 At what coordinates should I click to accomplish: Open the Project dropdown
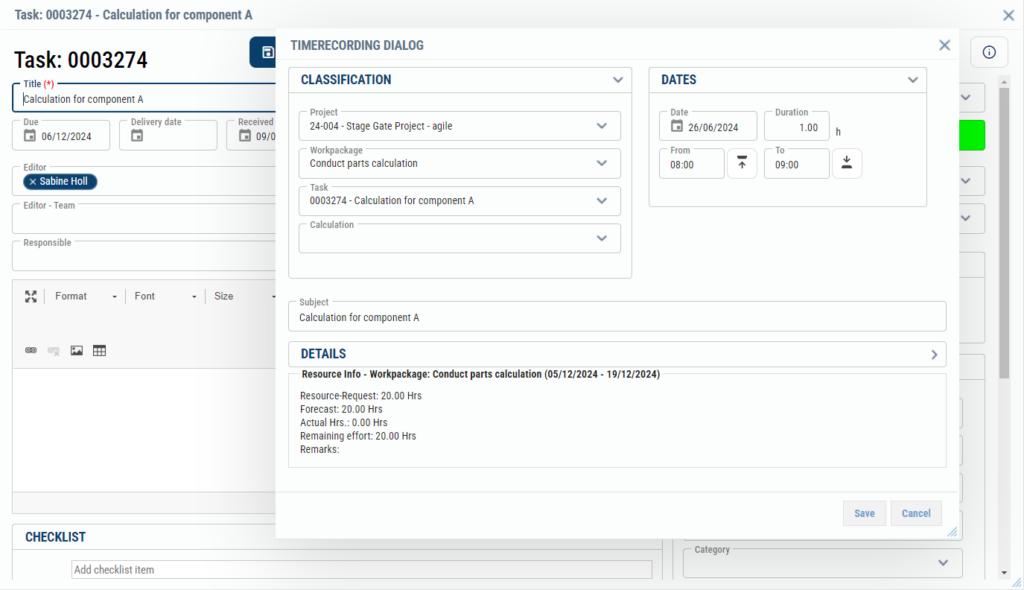pos(601,125)
